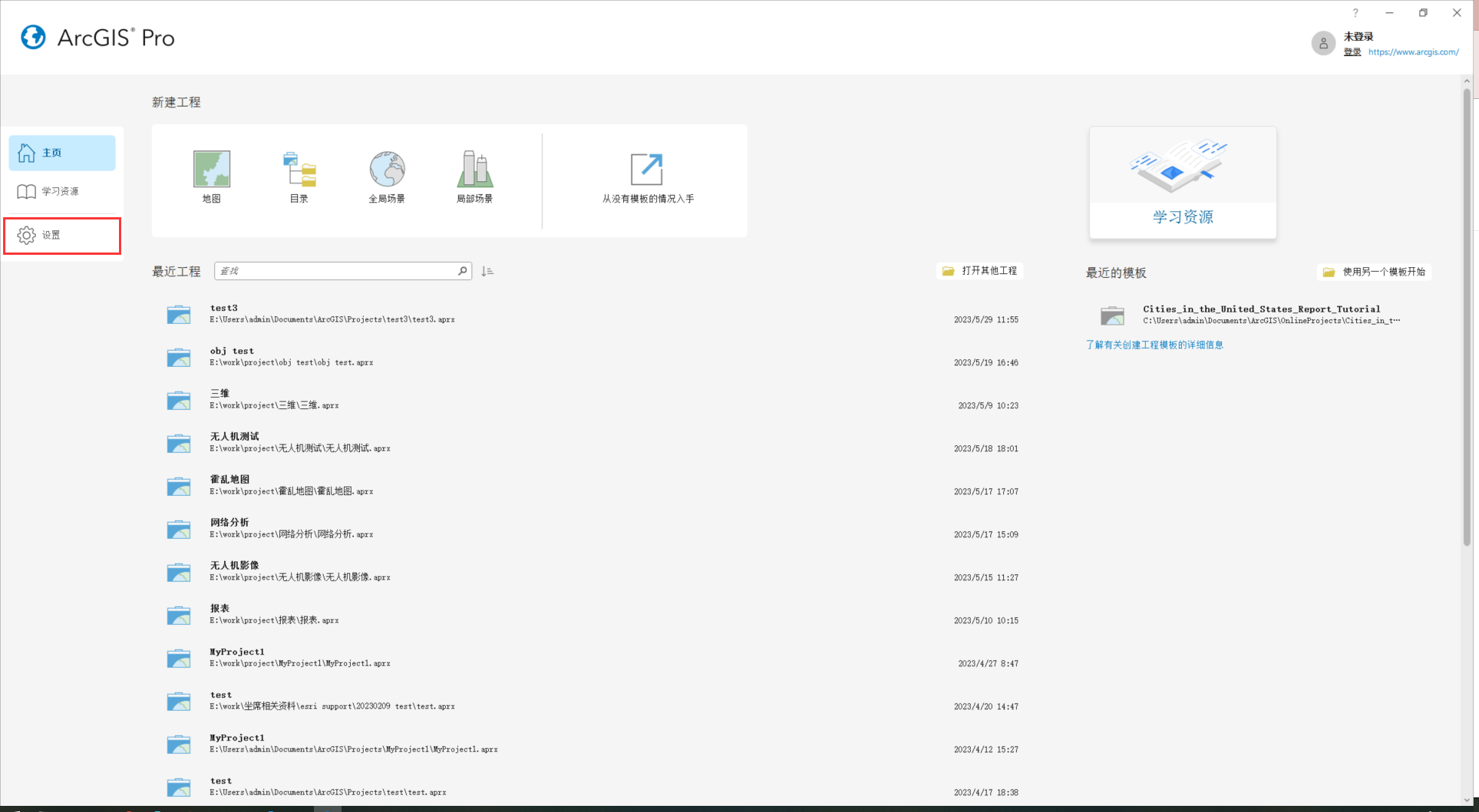Image resolution: width=1479 pixels, height=812 pixels.
Task: Click the project icon dated 2023/4/27 8:47
Action: click(179, 659)
